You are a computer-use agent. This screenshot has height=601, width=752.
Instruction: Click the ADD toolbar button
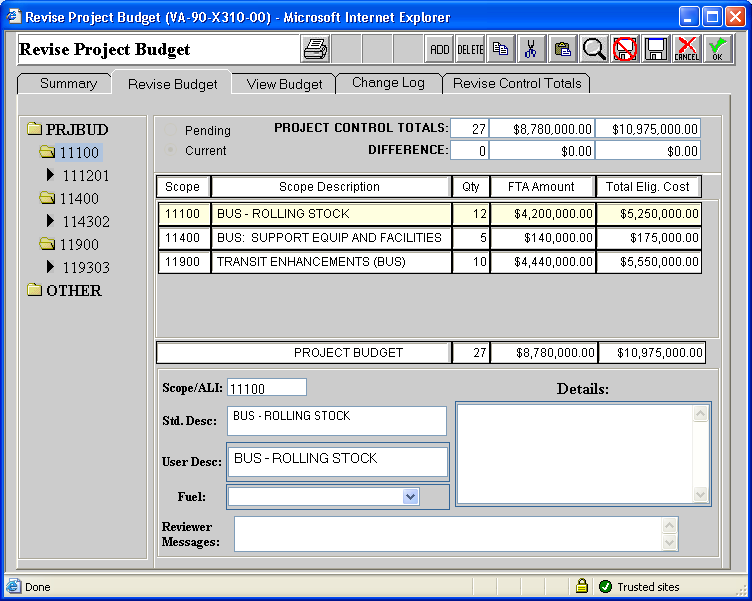click(439, 49)
